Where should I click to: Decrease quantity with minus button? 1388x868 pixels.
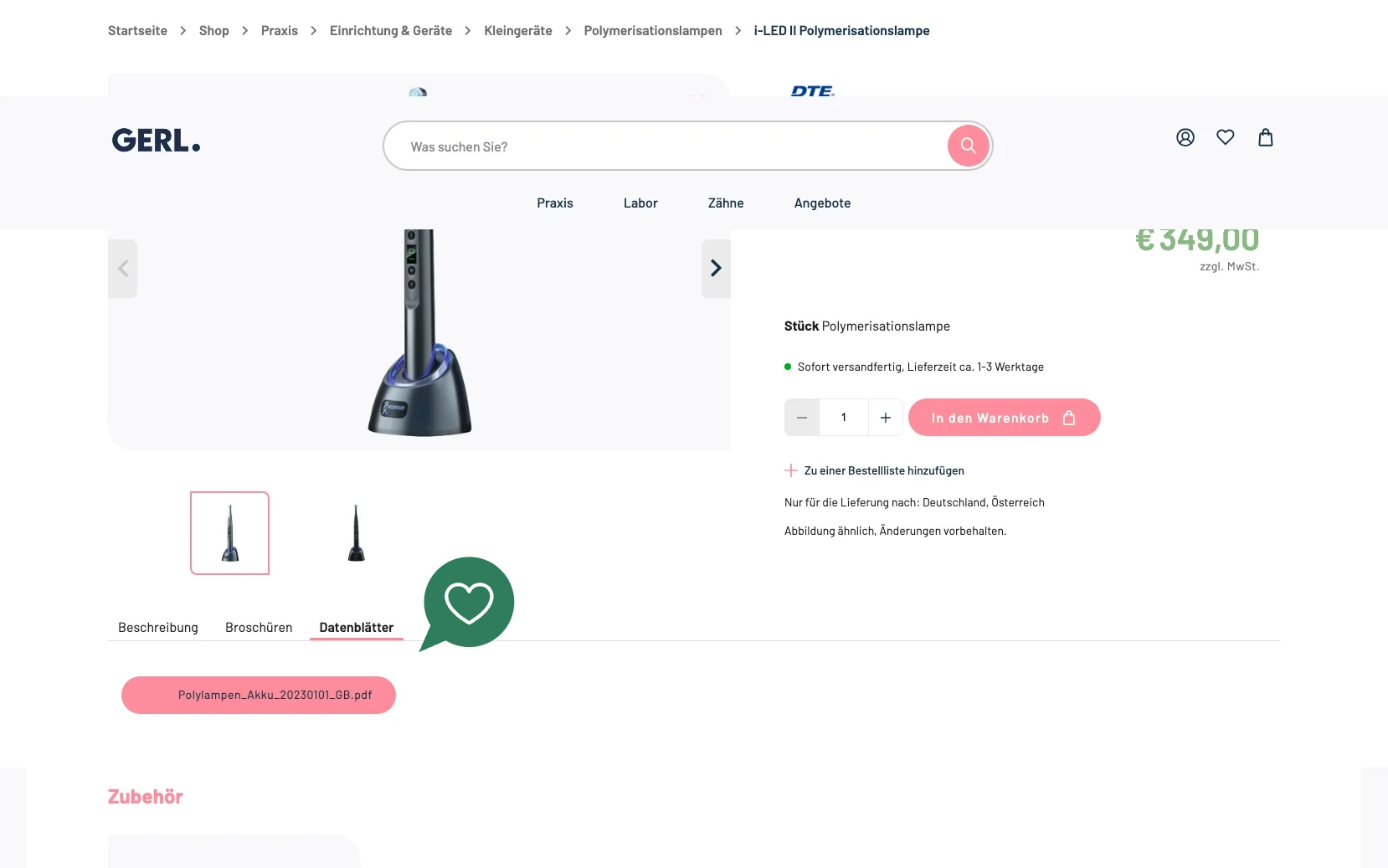802,417
